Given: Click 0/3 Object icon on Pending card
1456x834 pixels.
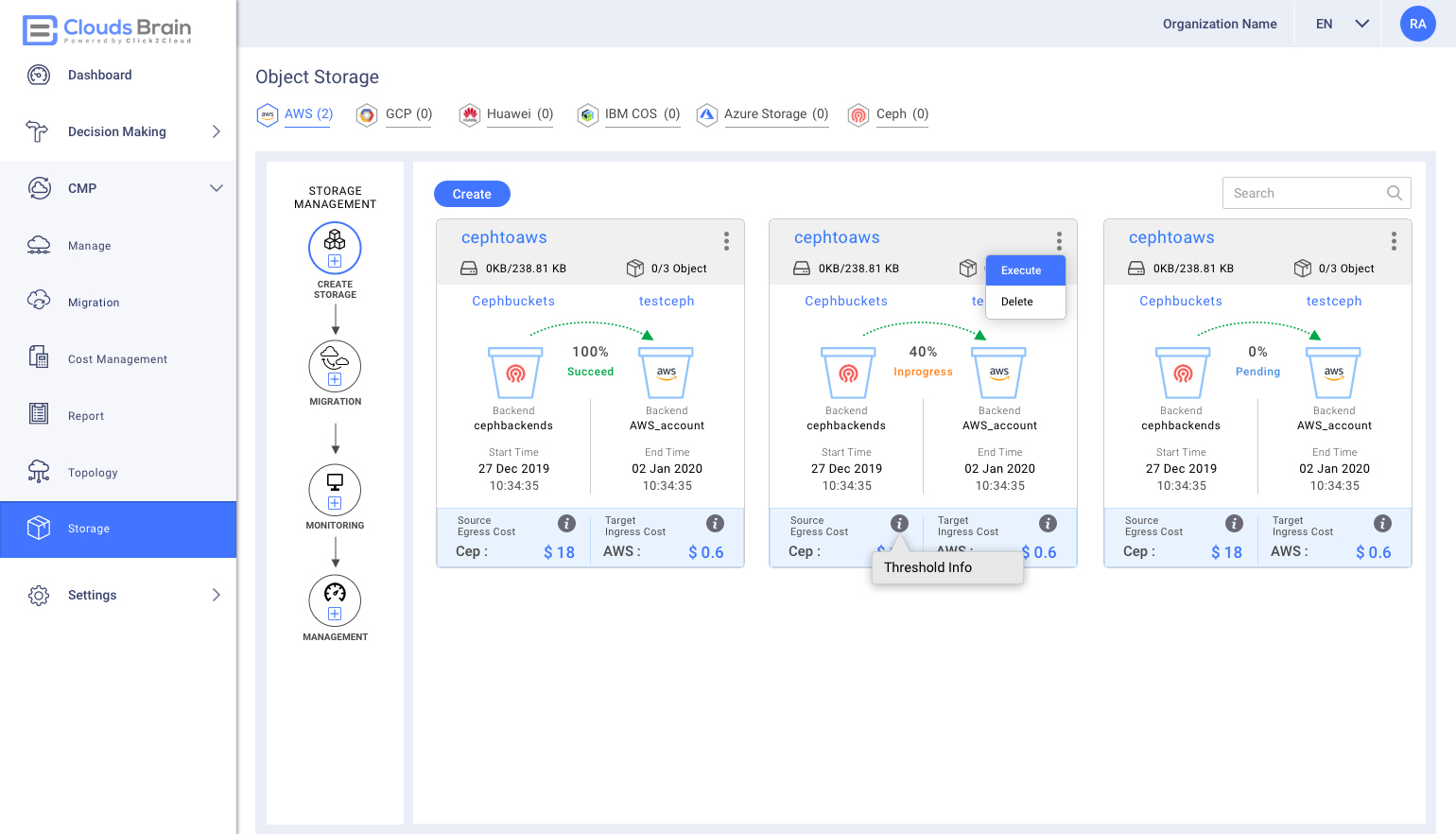Looking at the screenshot, I should tap(1303, 269).
